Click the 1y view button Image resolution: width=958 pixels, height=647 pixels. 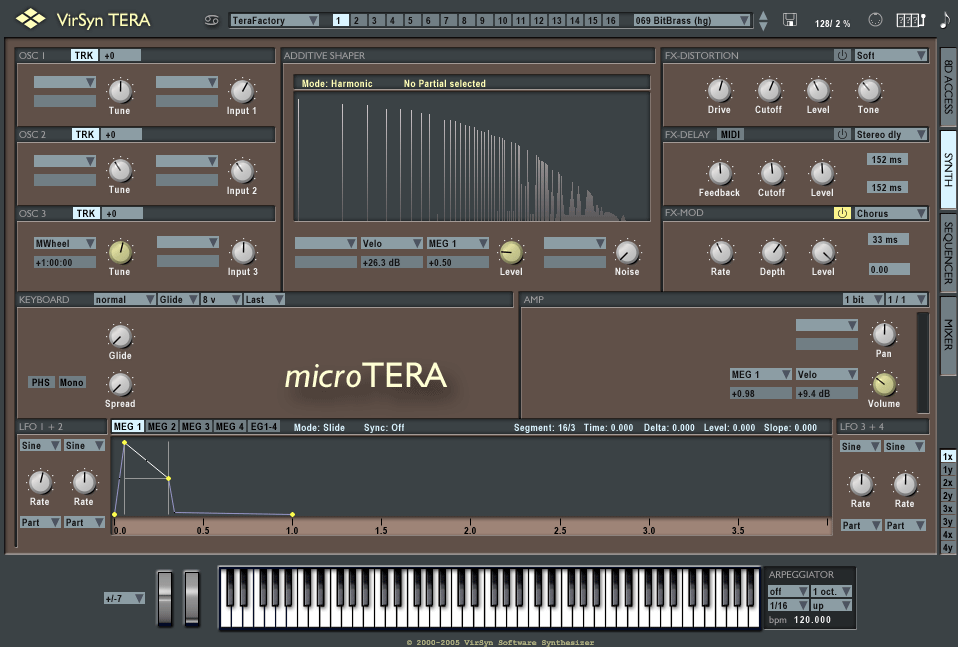pos(947,470)
